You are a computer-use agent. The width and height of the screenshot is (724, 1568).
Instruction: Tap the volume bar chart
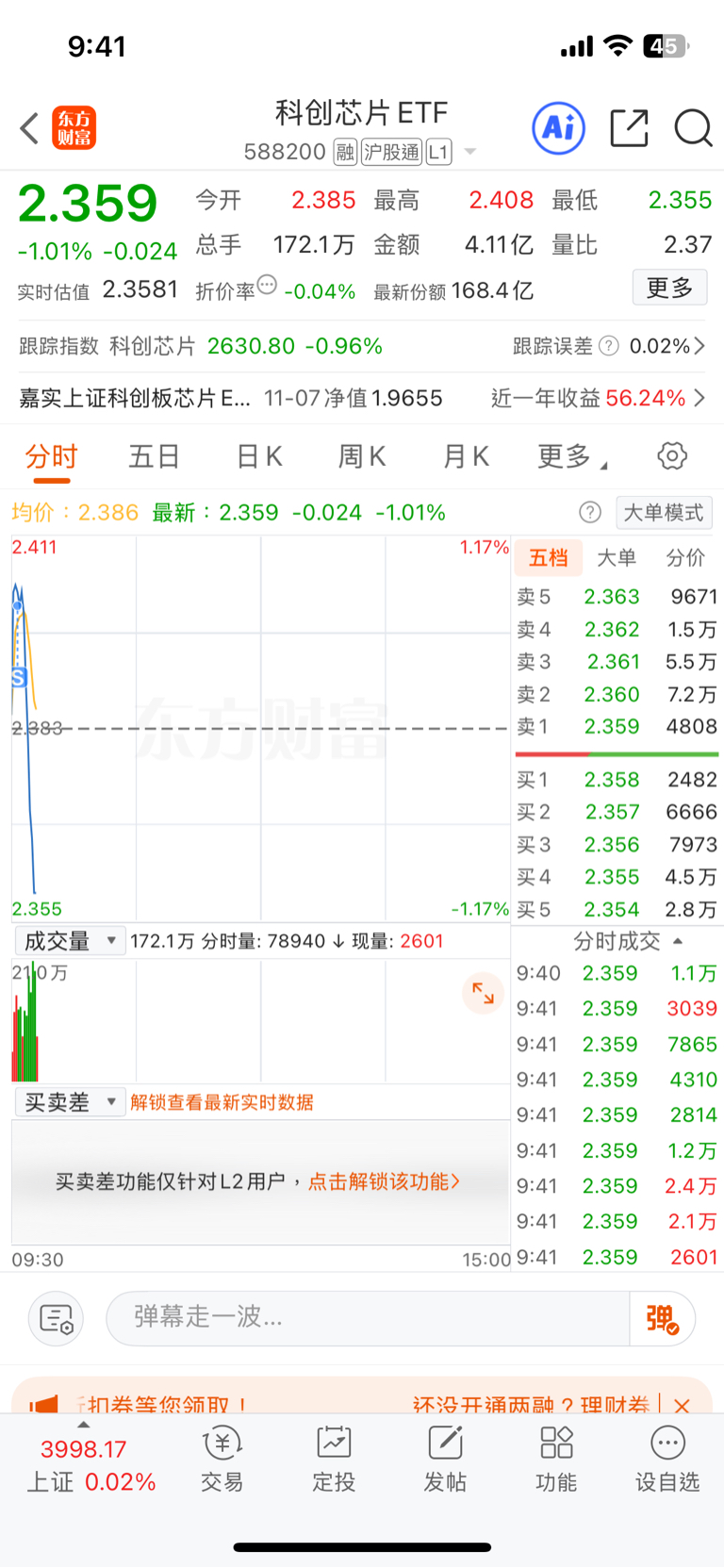click(x=260, y=1021)
